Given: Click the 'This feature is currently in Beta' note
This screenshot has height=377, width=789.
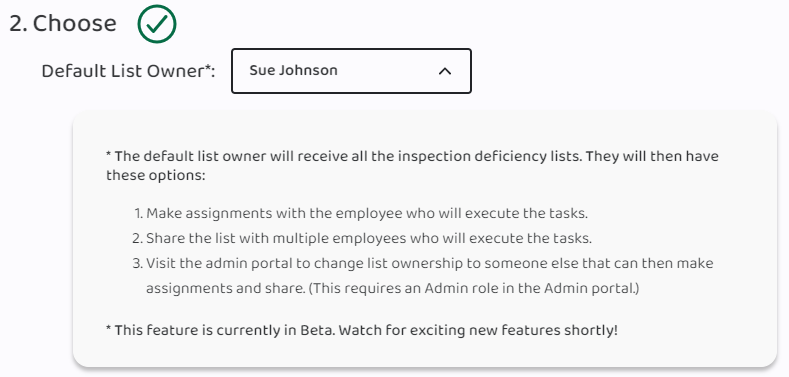Looking at the screenshot, I should tap(362, 331).
